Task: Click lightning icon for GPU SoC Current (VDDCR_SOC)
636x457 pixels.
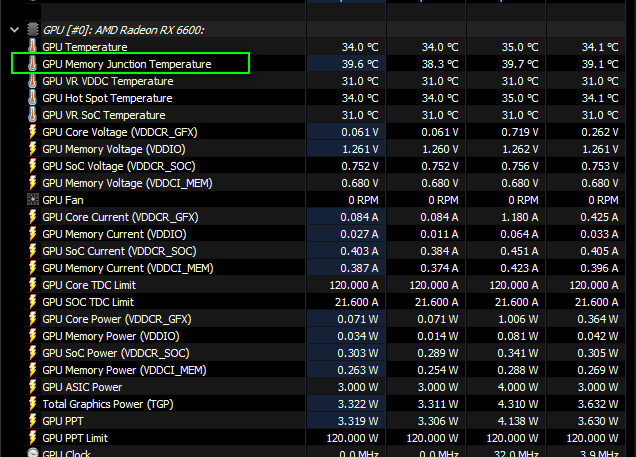Action: (x=32, y=251)
